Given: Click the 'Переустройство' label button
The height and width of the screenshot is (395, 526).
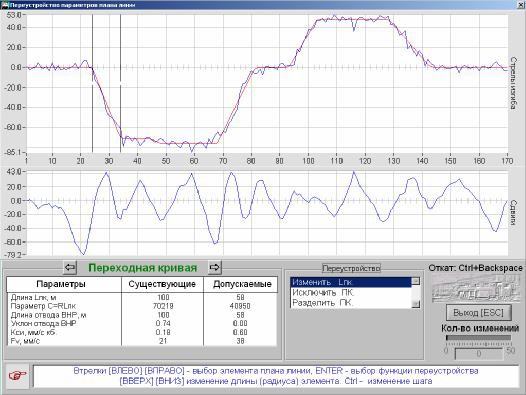Looking at the screenshot, I should (x=351, y=268).
